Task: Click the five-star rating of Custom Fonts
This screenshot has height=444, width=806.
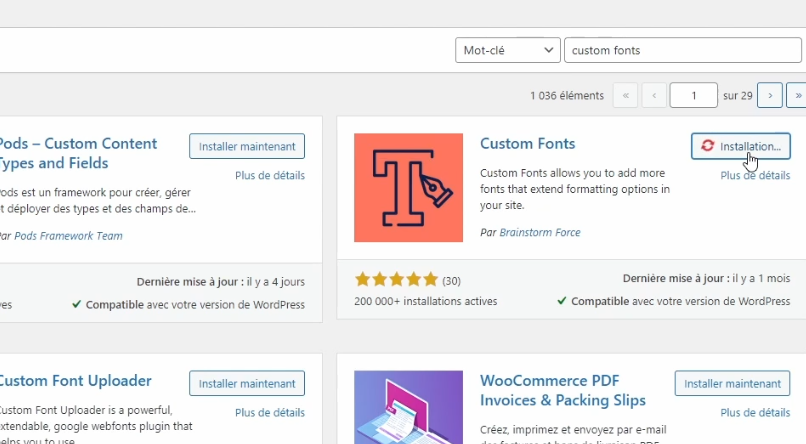Action: tap(396, 280)
